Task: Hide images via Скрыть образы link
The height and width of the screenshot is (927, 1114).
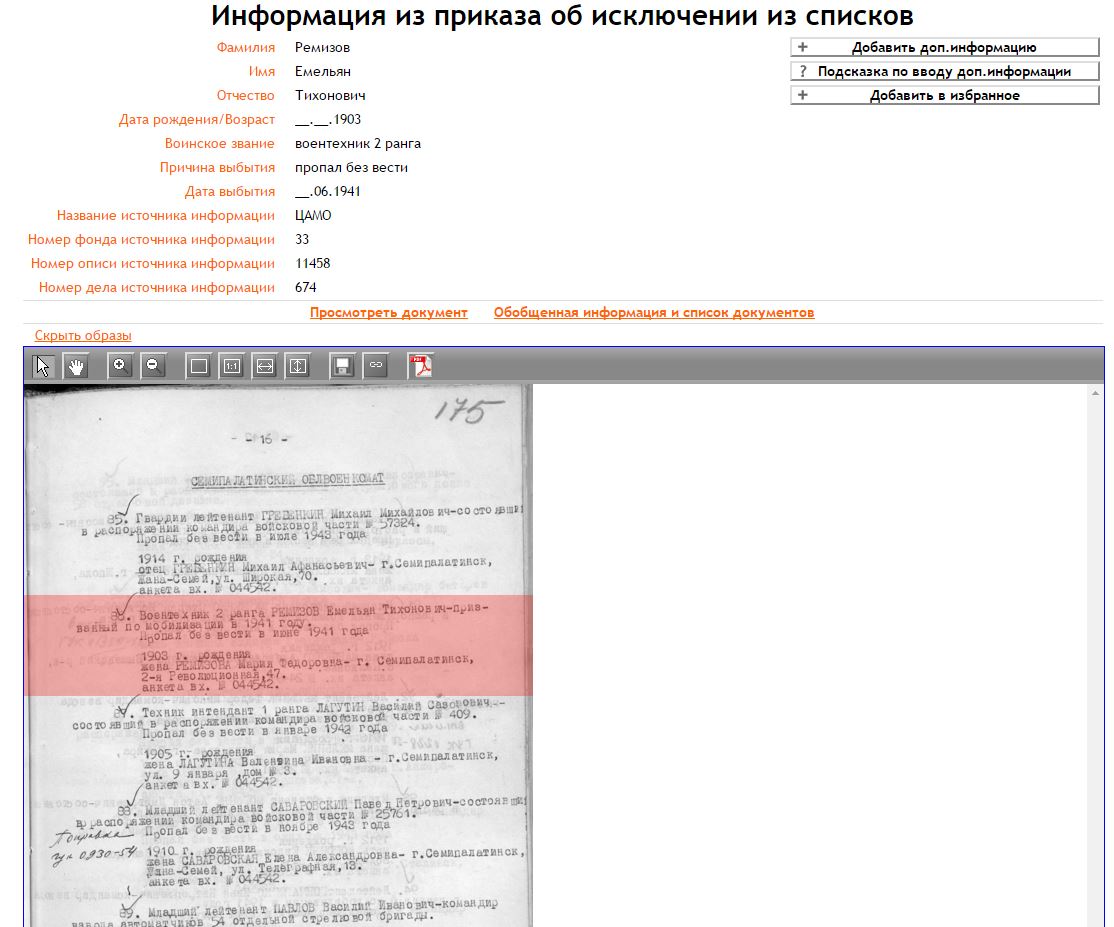Action: tap(83, 335)
